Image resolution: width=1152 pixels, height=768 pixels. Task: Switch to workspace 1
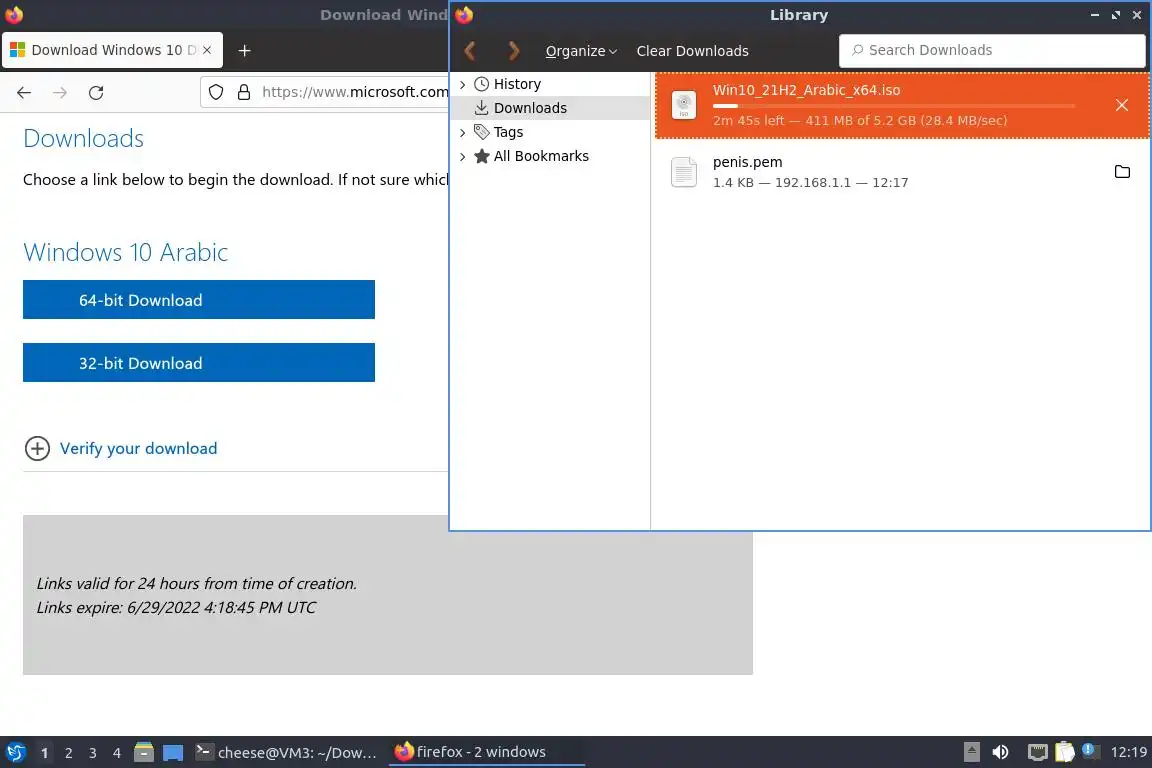point(45,753)
